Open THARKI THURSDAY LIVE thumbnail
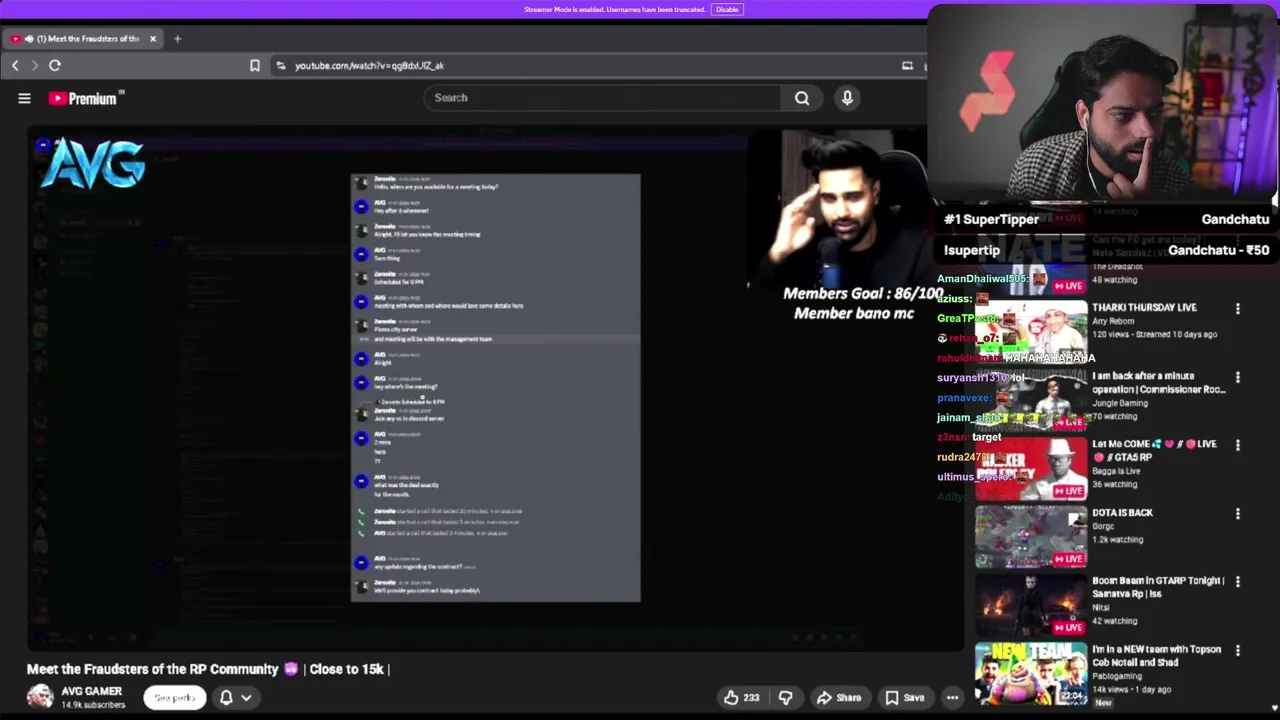This screenshot has width=1280, height=720. pyautogui.click(x=1031, y=330)
